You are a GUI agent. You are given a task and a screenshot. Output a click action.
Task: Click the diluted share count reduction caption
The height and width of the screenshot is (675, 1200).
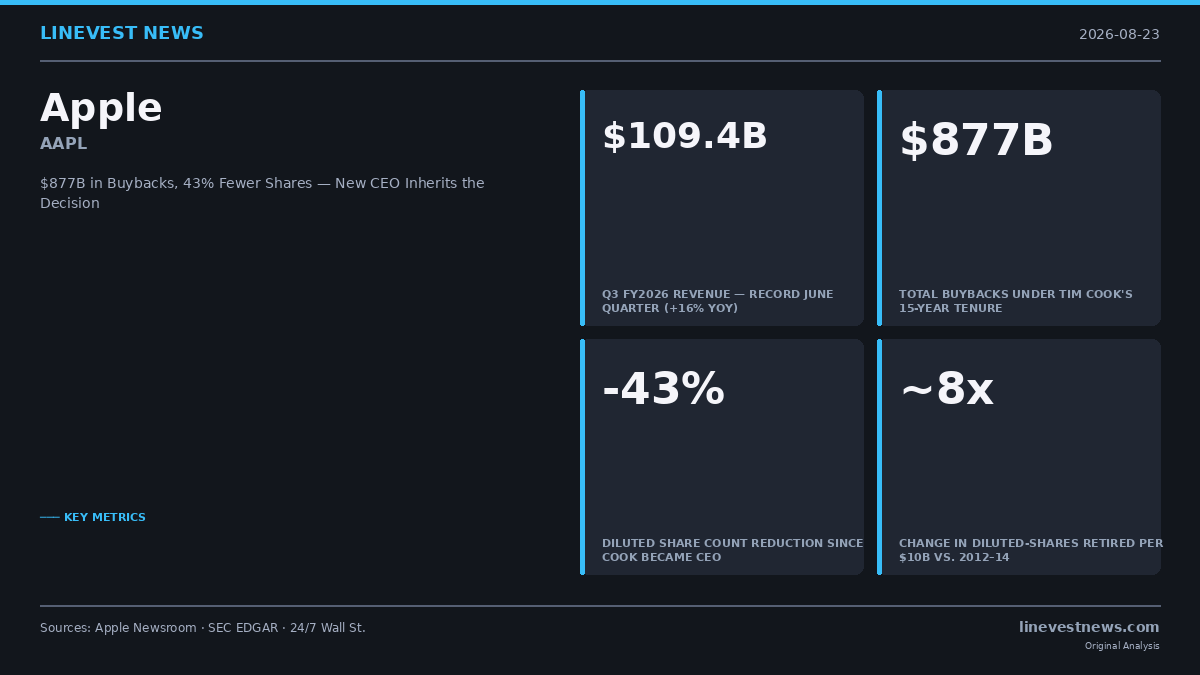point(732,550)
